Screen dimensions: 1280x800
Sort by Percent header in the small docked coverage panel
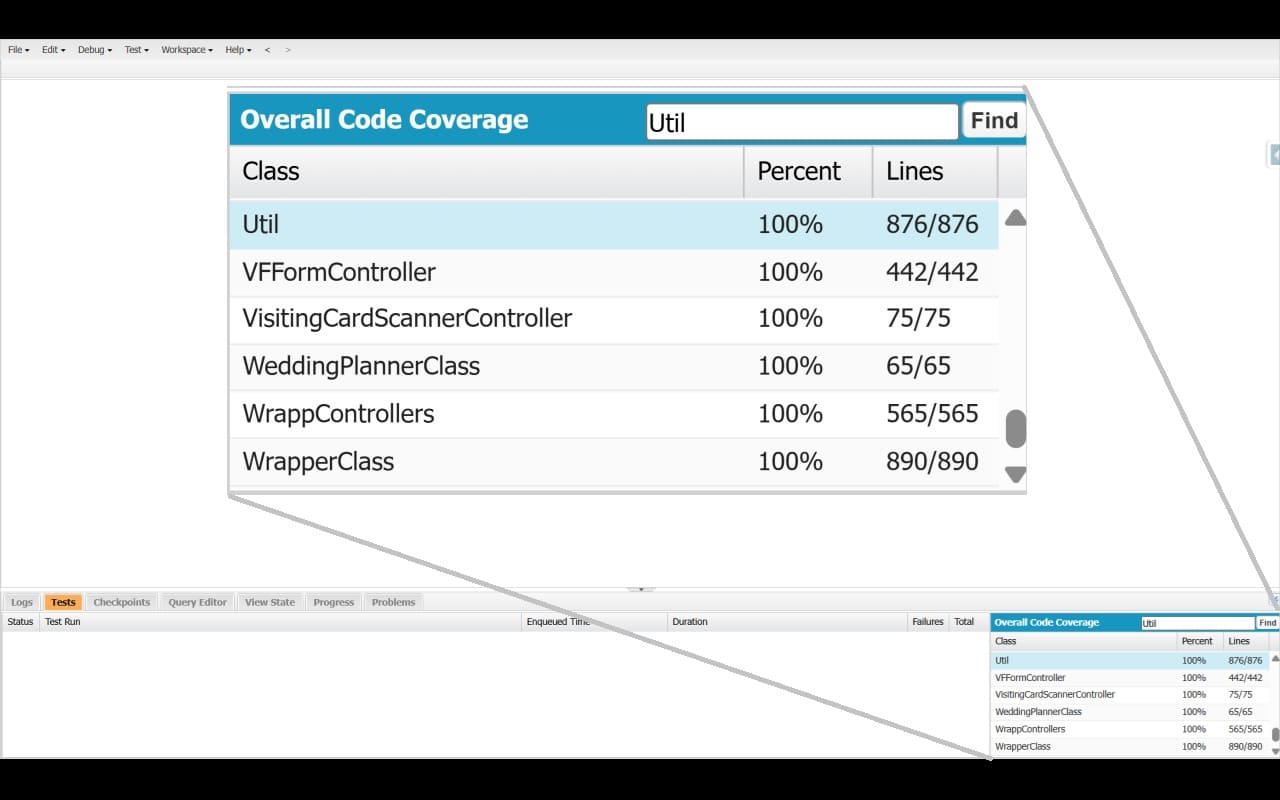[x=1200, y=641]
